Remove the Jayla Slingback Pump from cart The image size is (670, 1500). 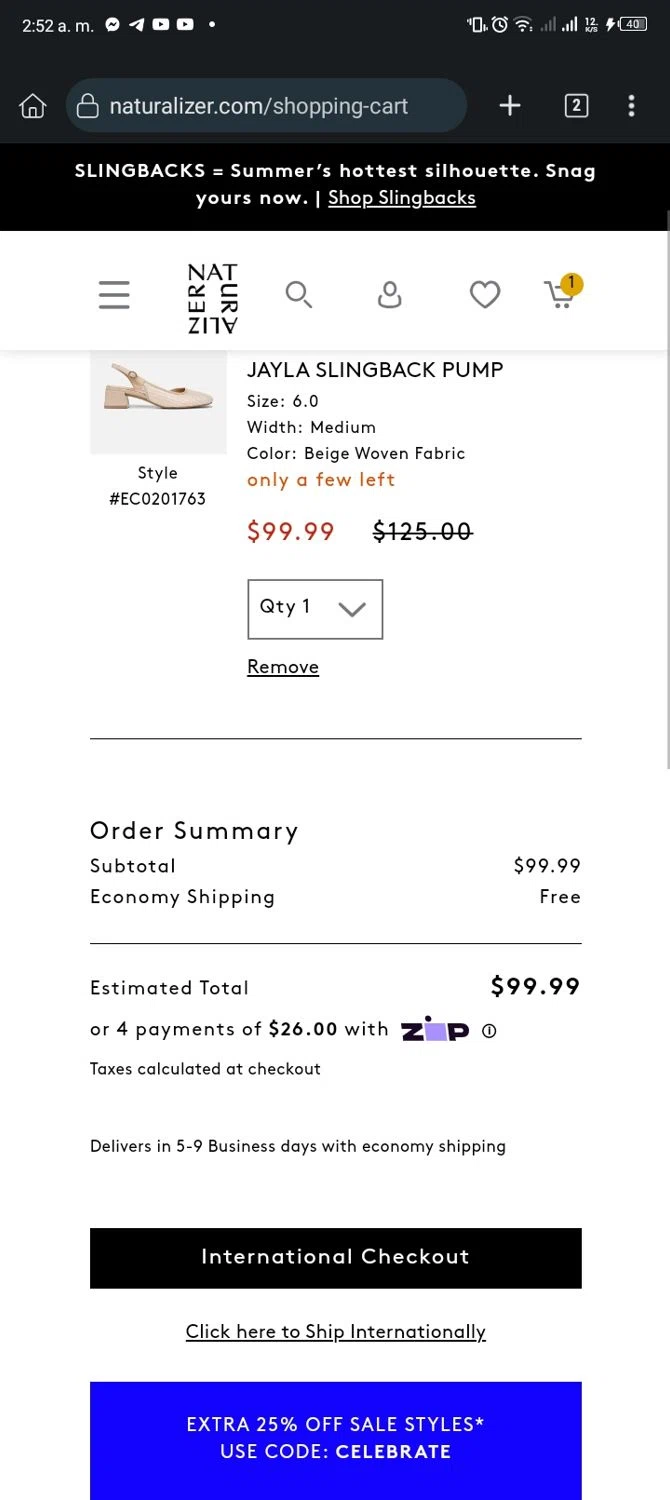[283, 667]
